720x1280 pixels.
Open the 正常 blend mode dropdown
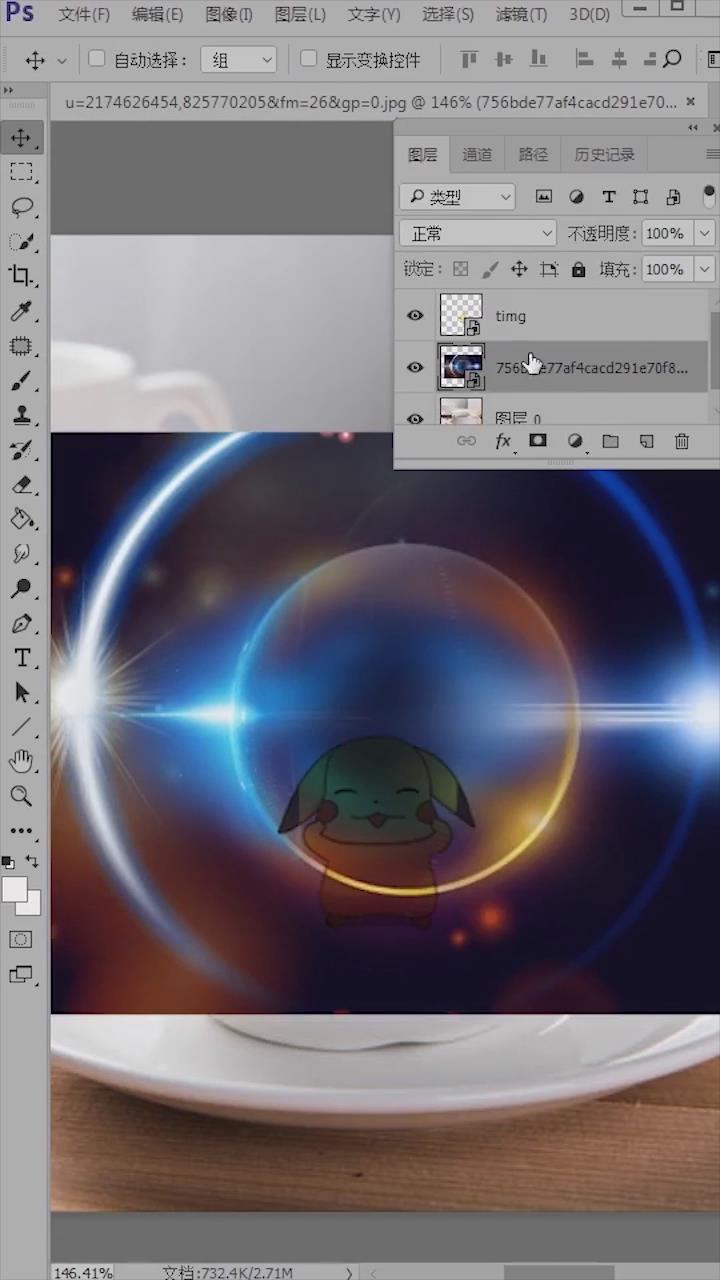(x=478, y=233)
